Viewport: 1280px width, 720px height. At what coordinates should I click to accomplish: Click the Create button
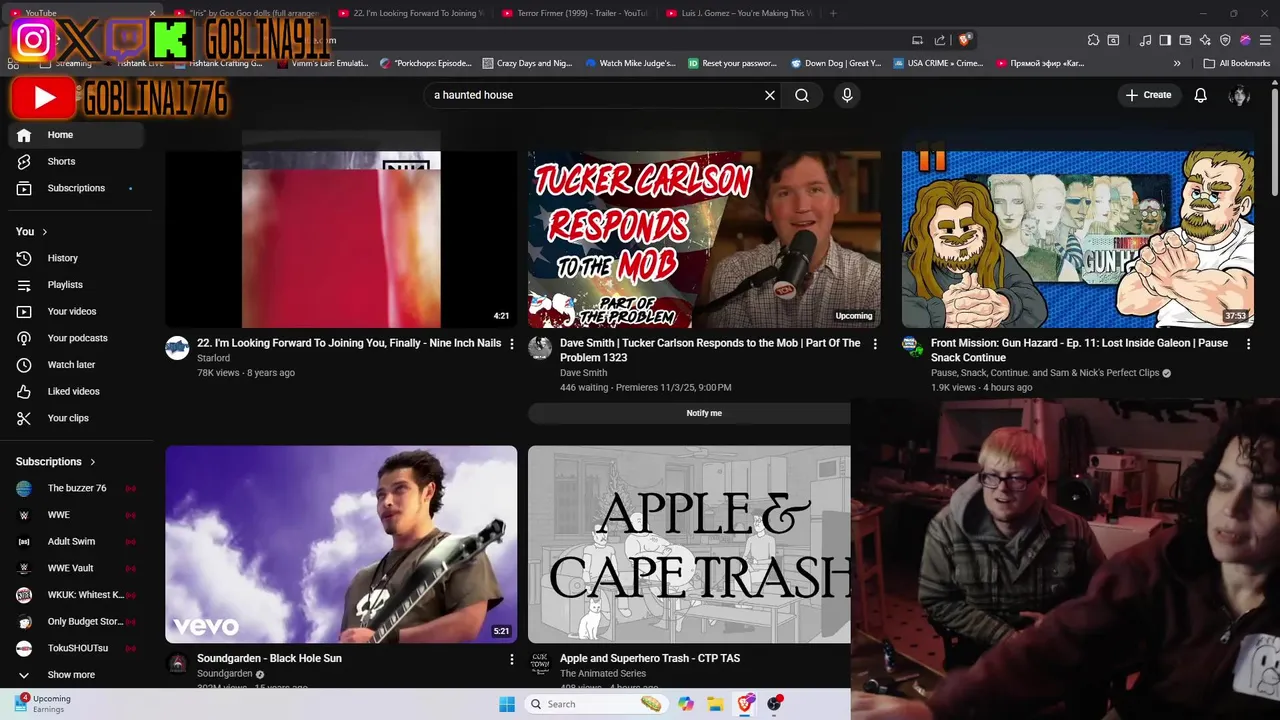1148,95
